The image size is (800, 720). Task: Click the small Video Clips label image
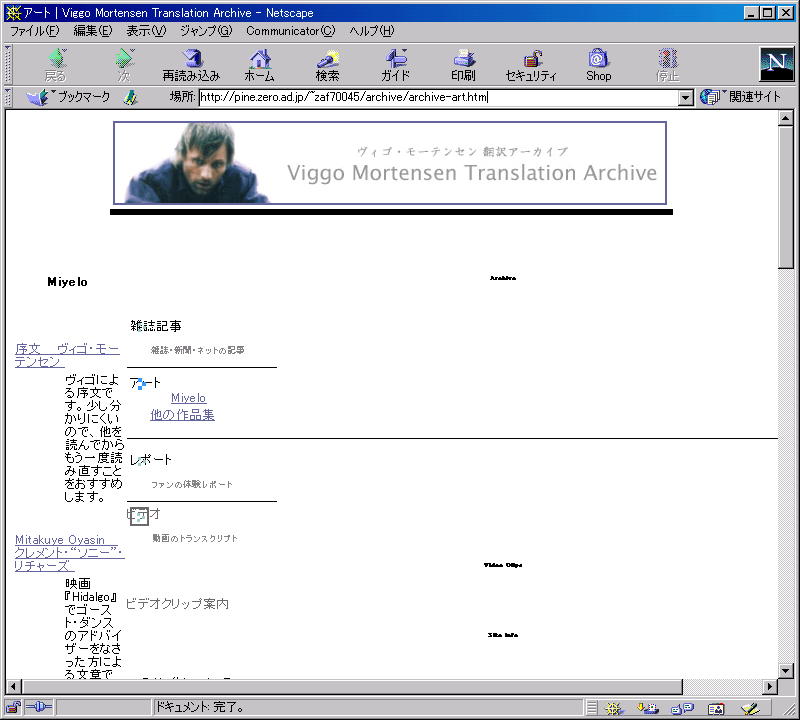(503, 565)
